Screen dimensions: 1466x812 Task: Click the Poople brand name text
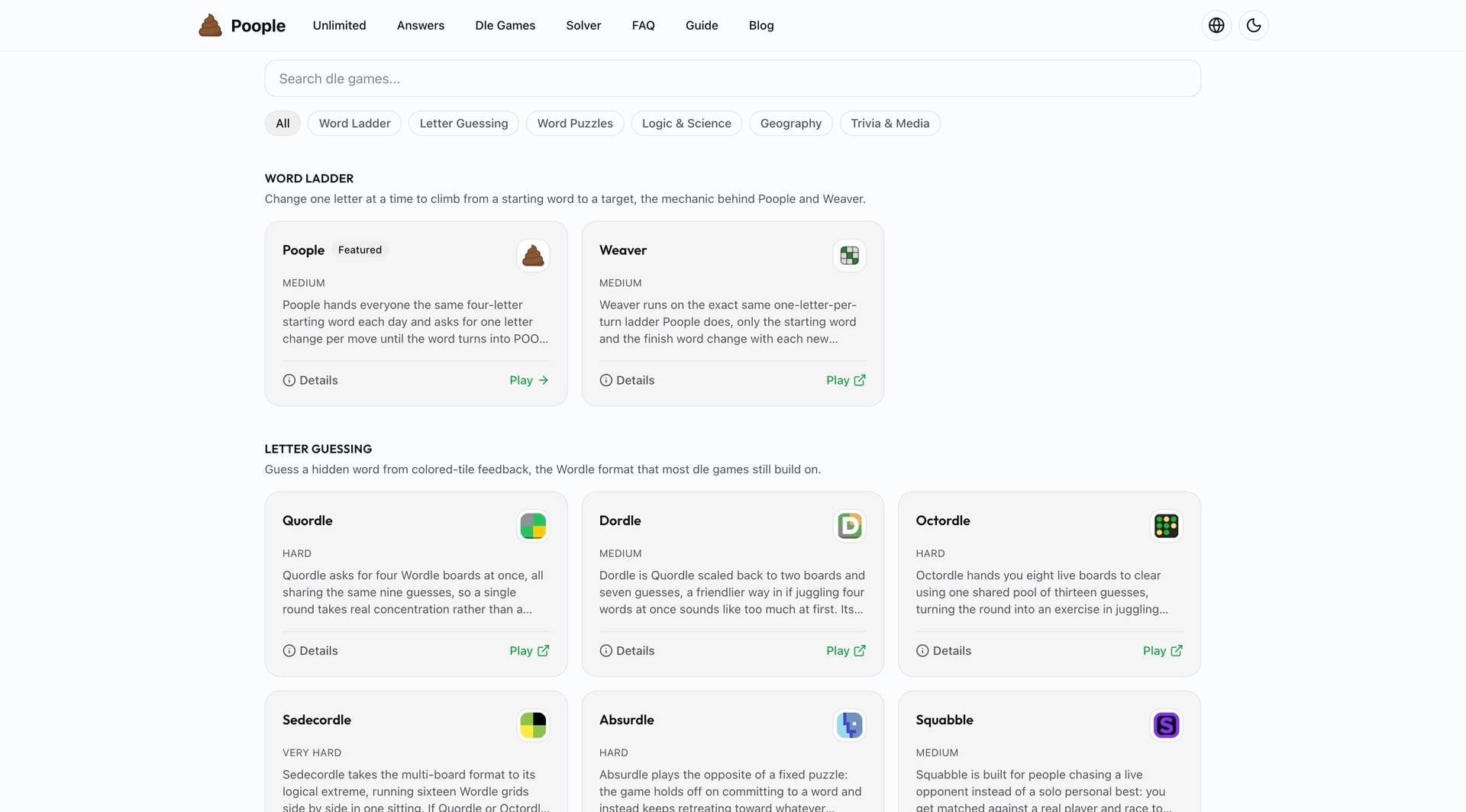pos(258,25)
